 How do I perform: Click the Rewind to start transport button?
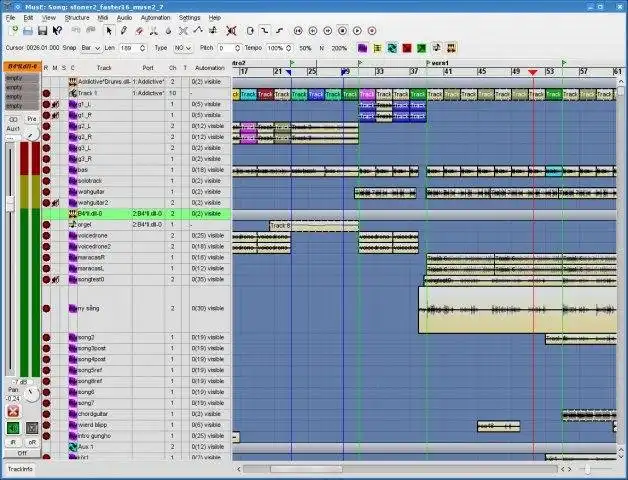298,31
